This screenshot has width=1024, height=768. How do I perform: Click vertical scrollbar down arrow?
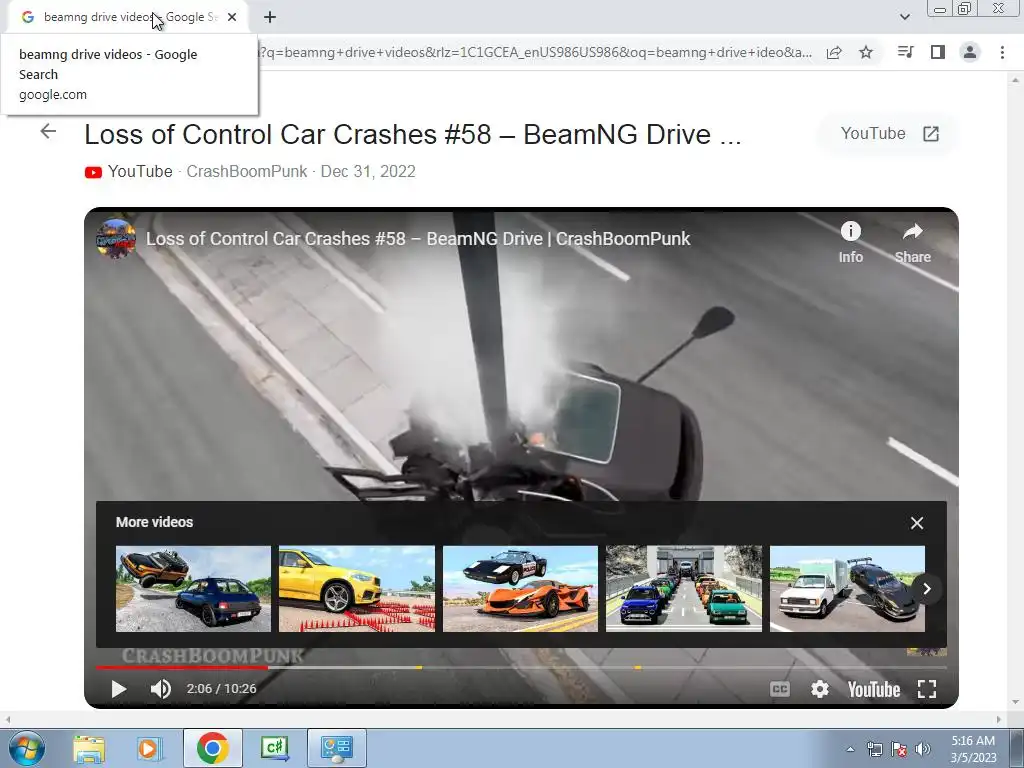[x=1015, y=703]
